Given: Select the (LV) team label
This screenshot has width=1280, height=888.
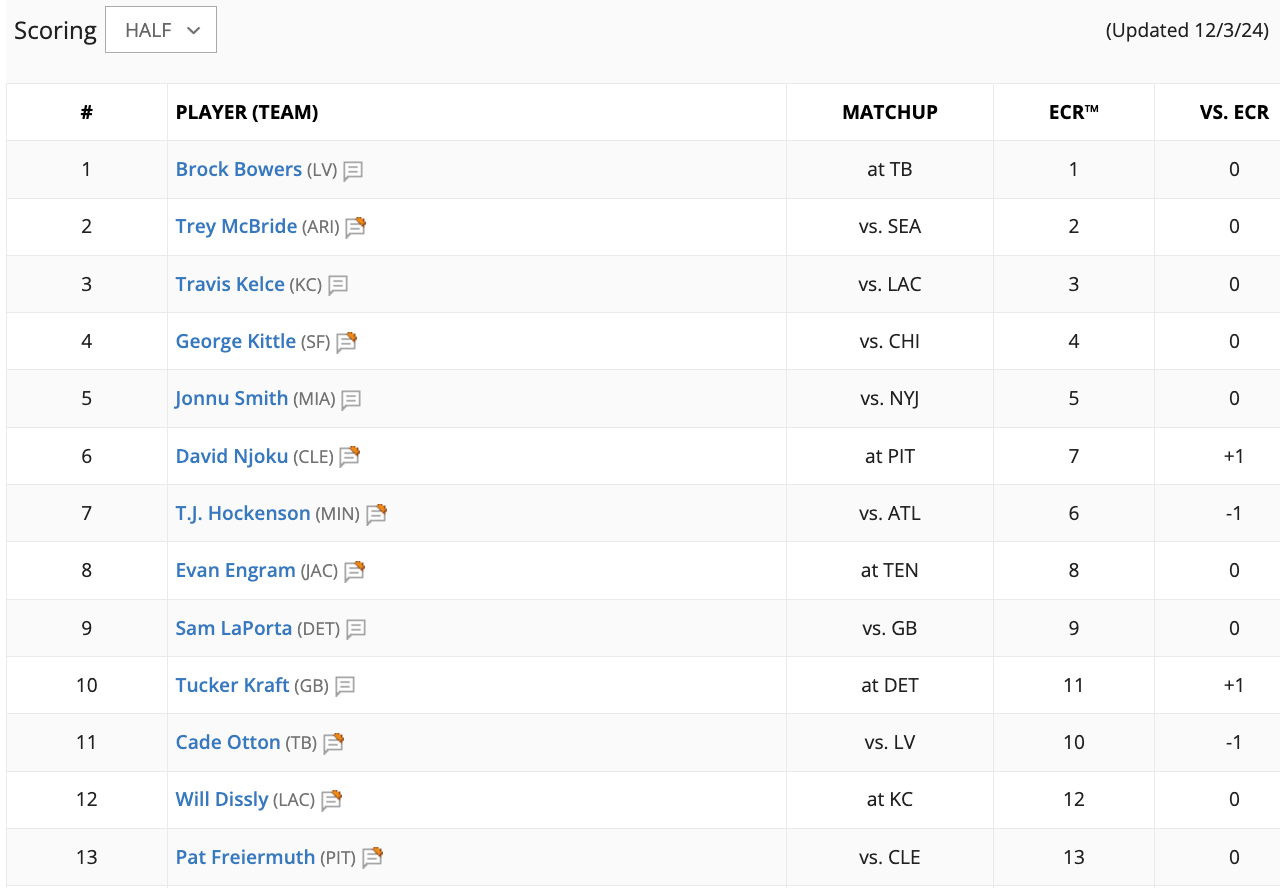Looking at the screenshot, I should (322, 170).
